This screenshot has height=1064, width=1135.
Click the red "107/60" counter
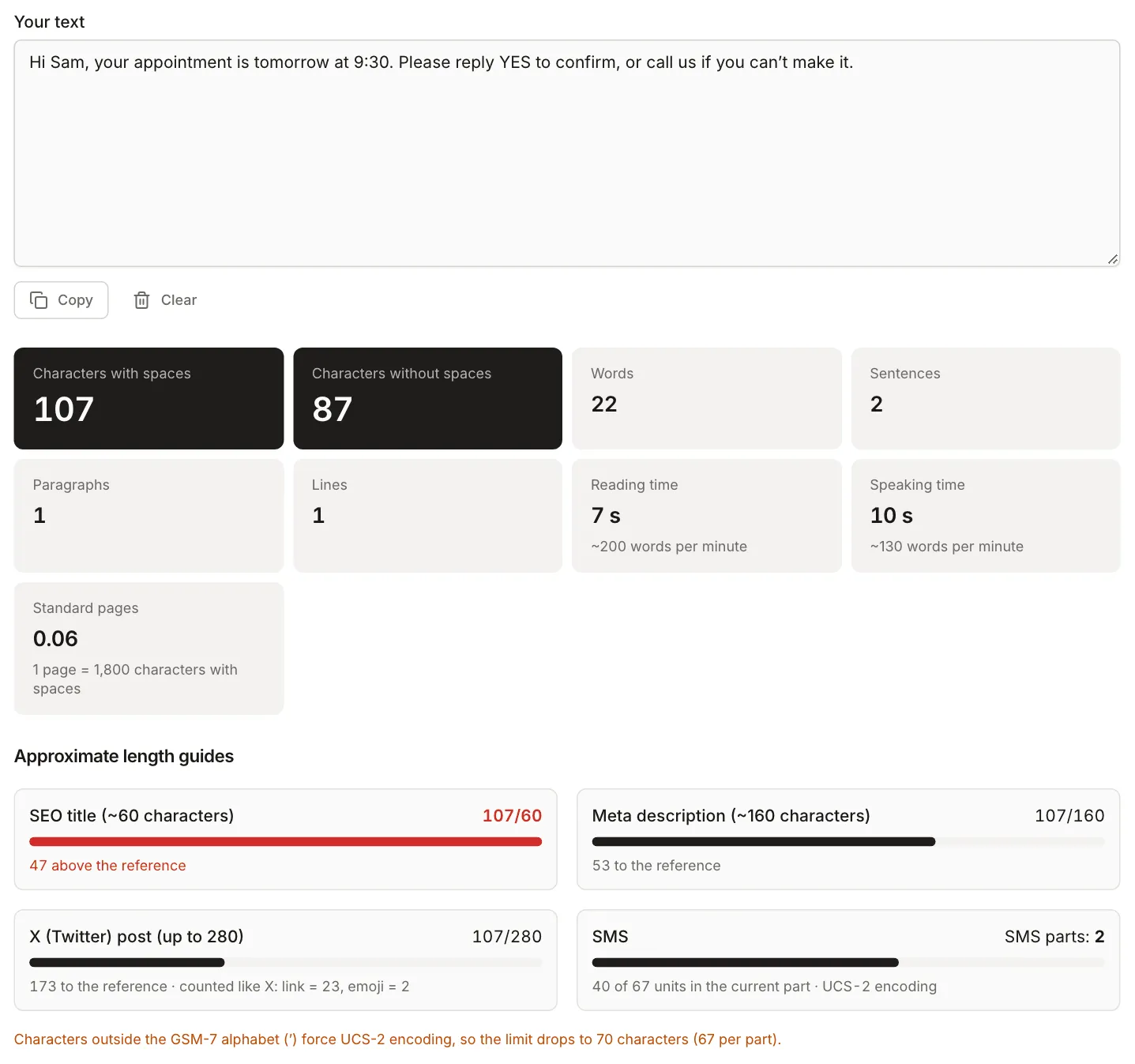click(513, 816)
